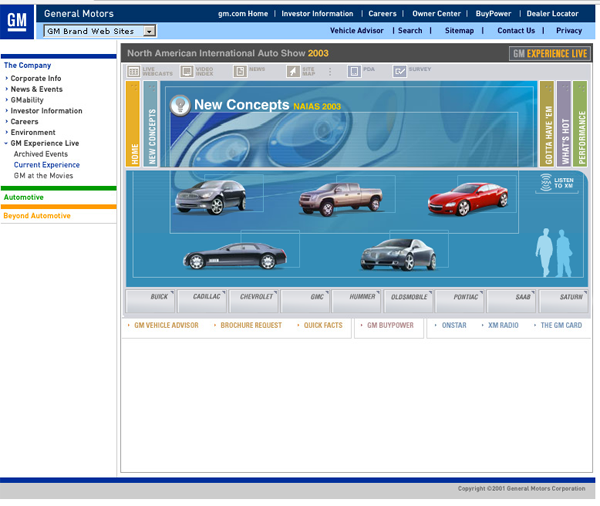Click the GM BuyPower footer link

[x=390, y=325]
